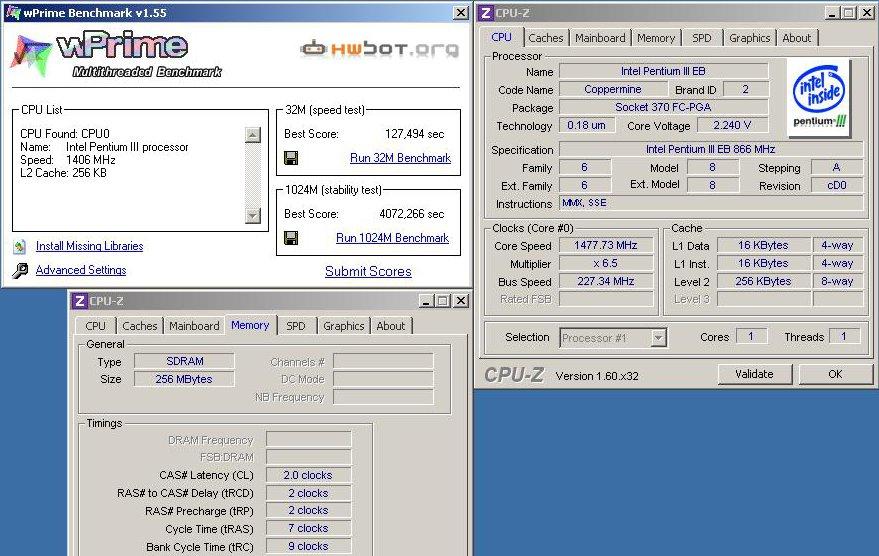
Task: Minimize the CPU-Z Memory window
Action: (426, 301)
